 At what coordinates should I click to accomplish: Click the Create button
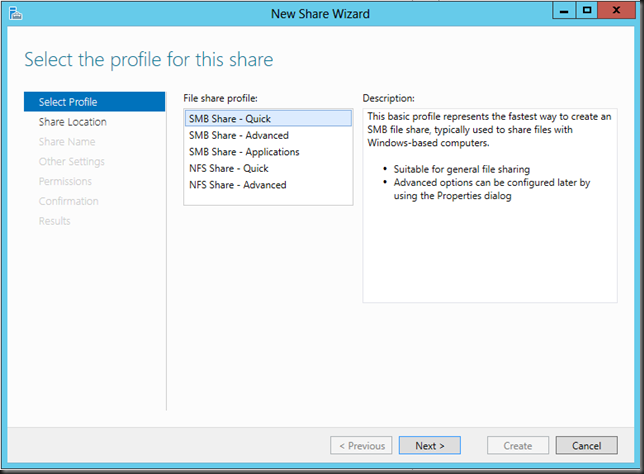click(x=518, y=445)
